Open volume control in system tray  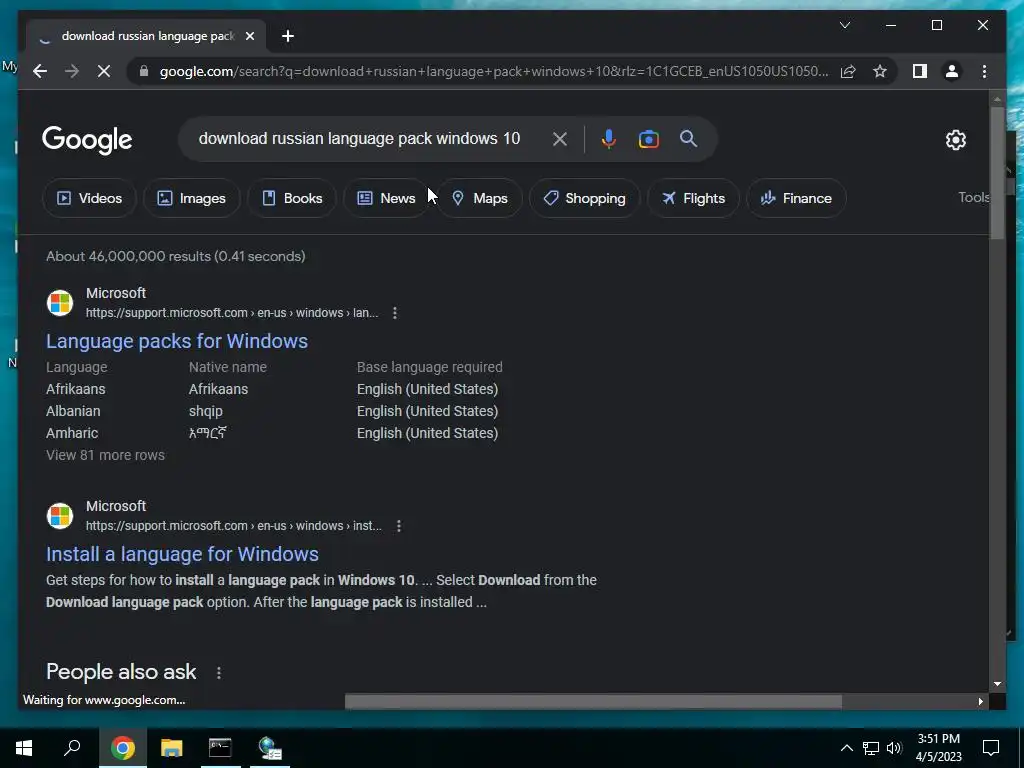click(x=895, y=748)
